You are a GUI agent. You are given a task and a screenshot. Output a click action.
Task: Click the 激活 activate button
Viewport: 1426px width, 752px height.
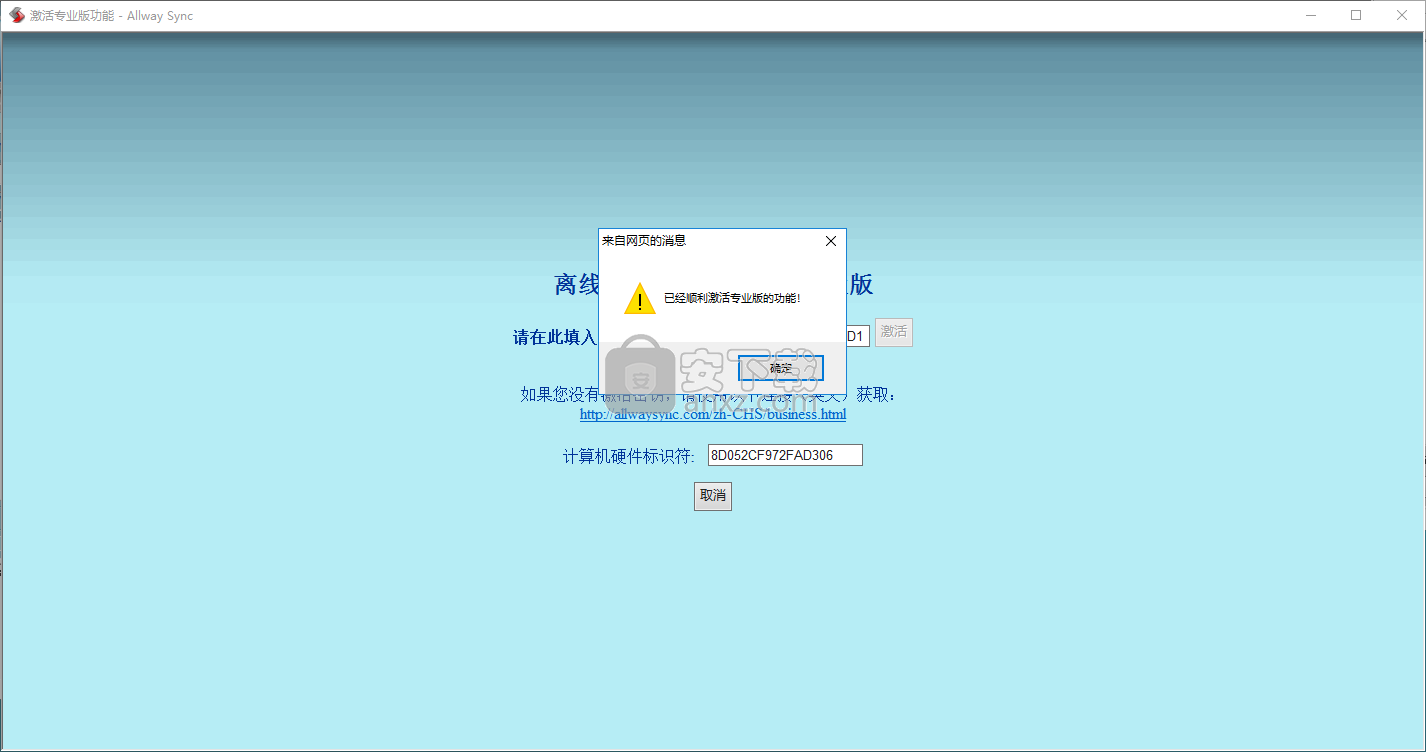(894, 333)
